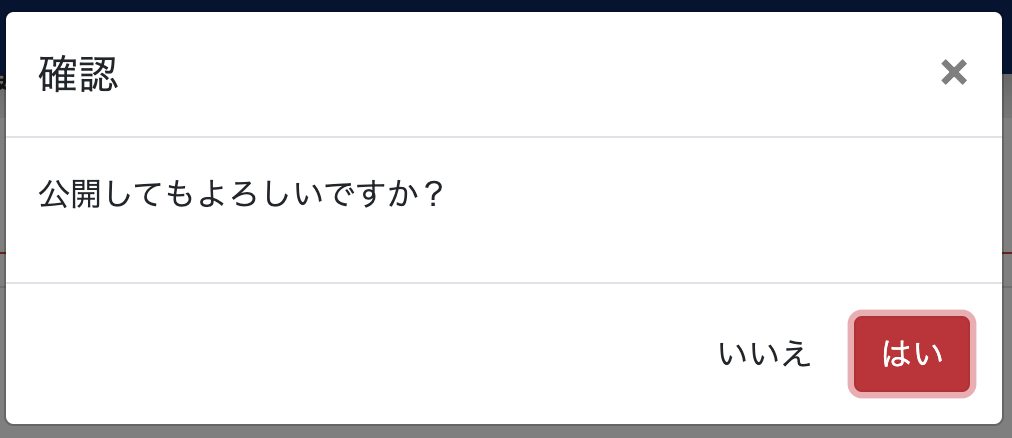Click the dark navy bar above the dialog

click(506, 5)
